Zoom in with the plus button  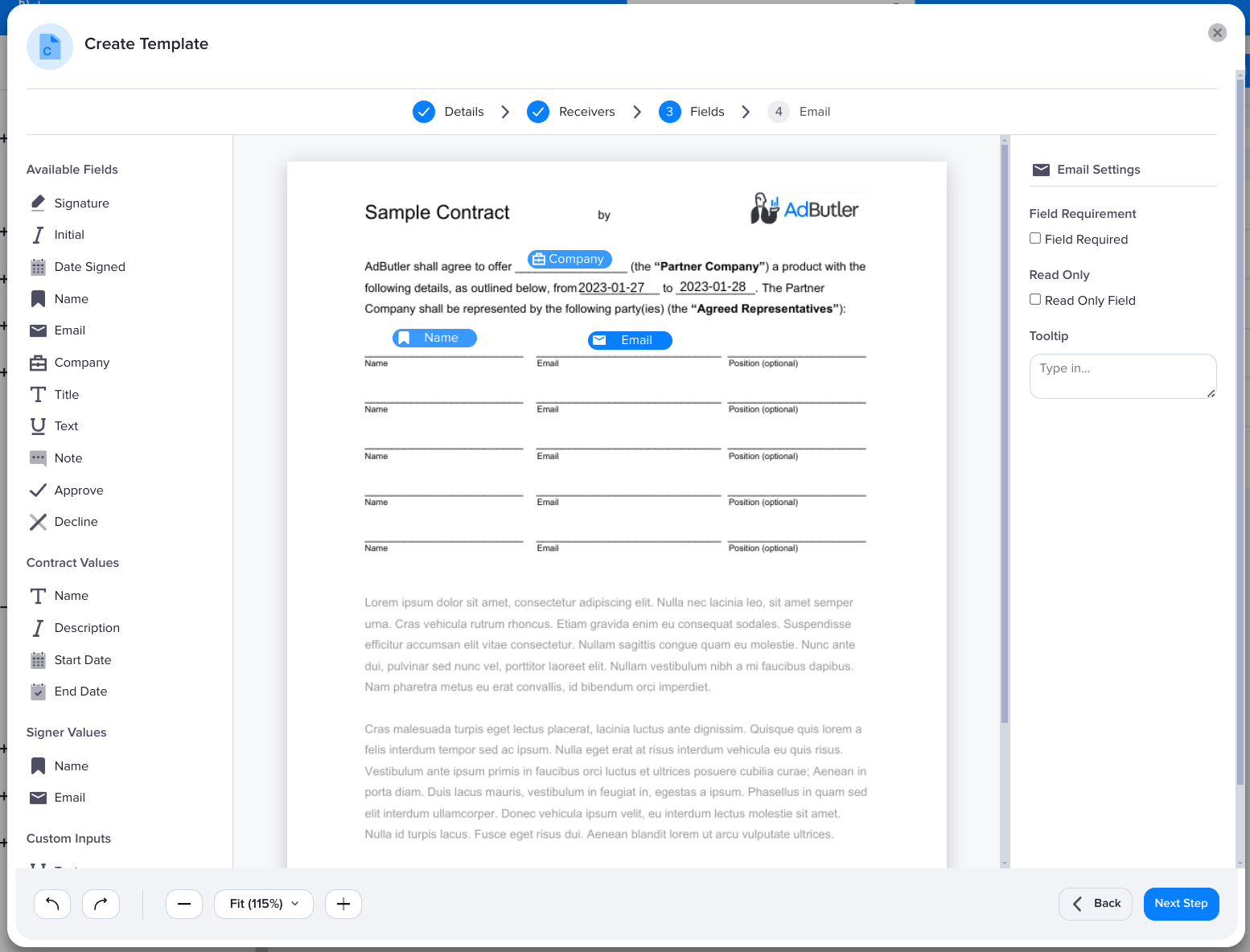click(x=343, y=904)
